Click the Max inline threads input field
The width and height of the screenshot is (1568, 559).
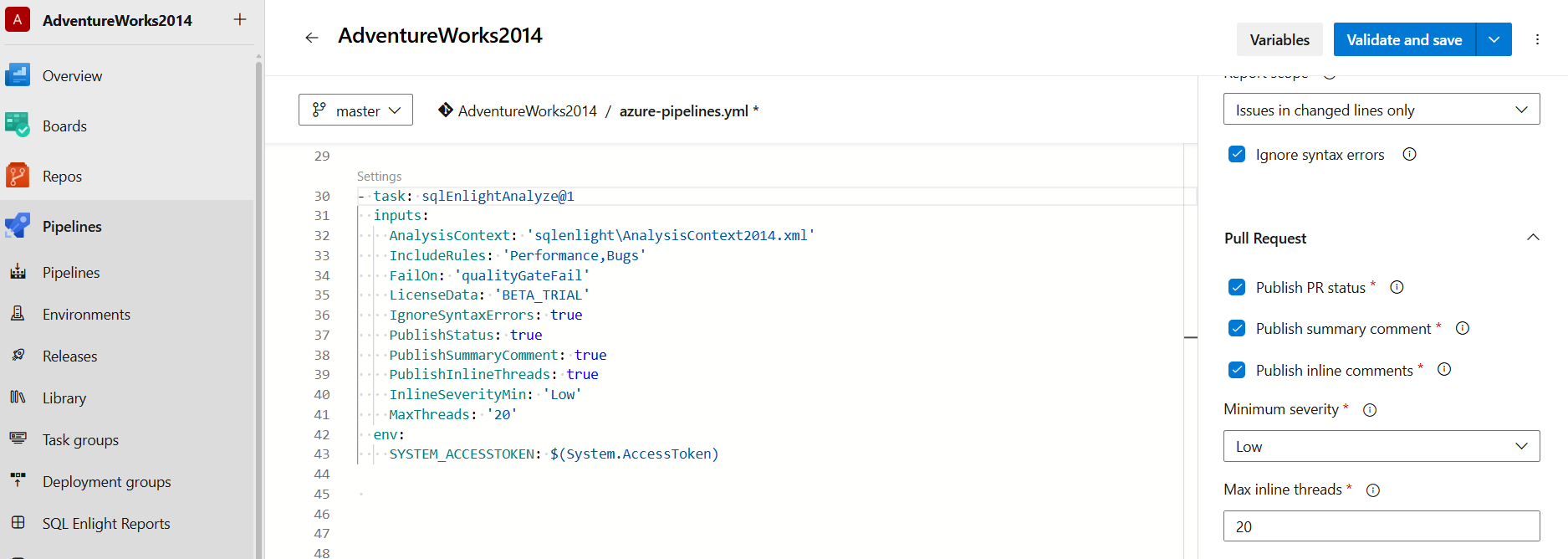(1382, 526)
